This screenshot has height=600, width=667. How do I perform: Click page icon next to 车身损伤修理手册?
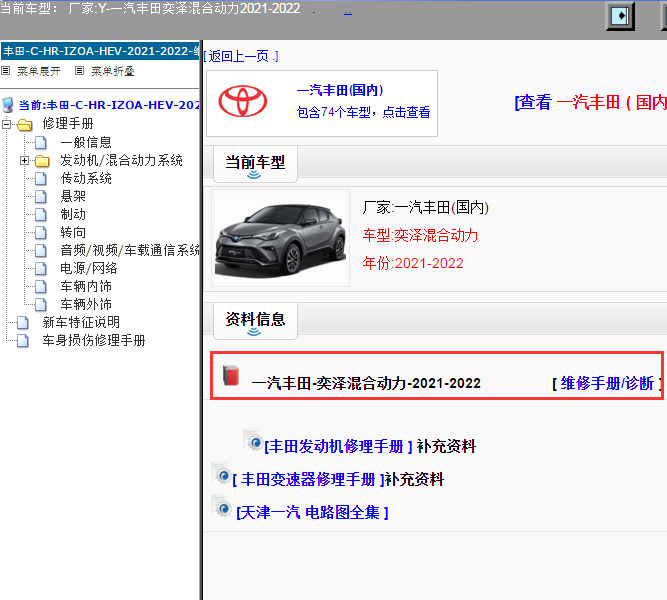(23, 340)
